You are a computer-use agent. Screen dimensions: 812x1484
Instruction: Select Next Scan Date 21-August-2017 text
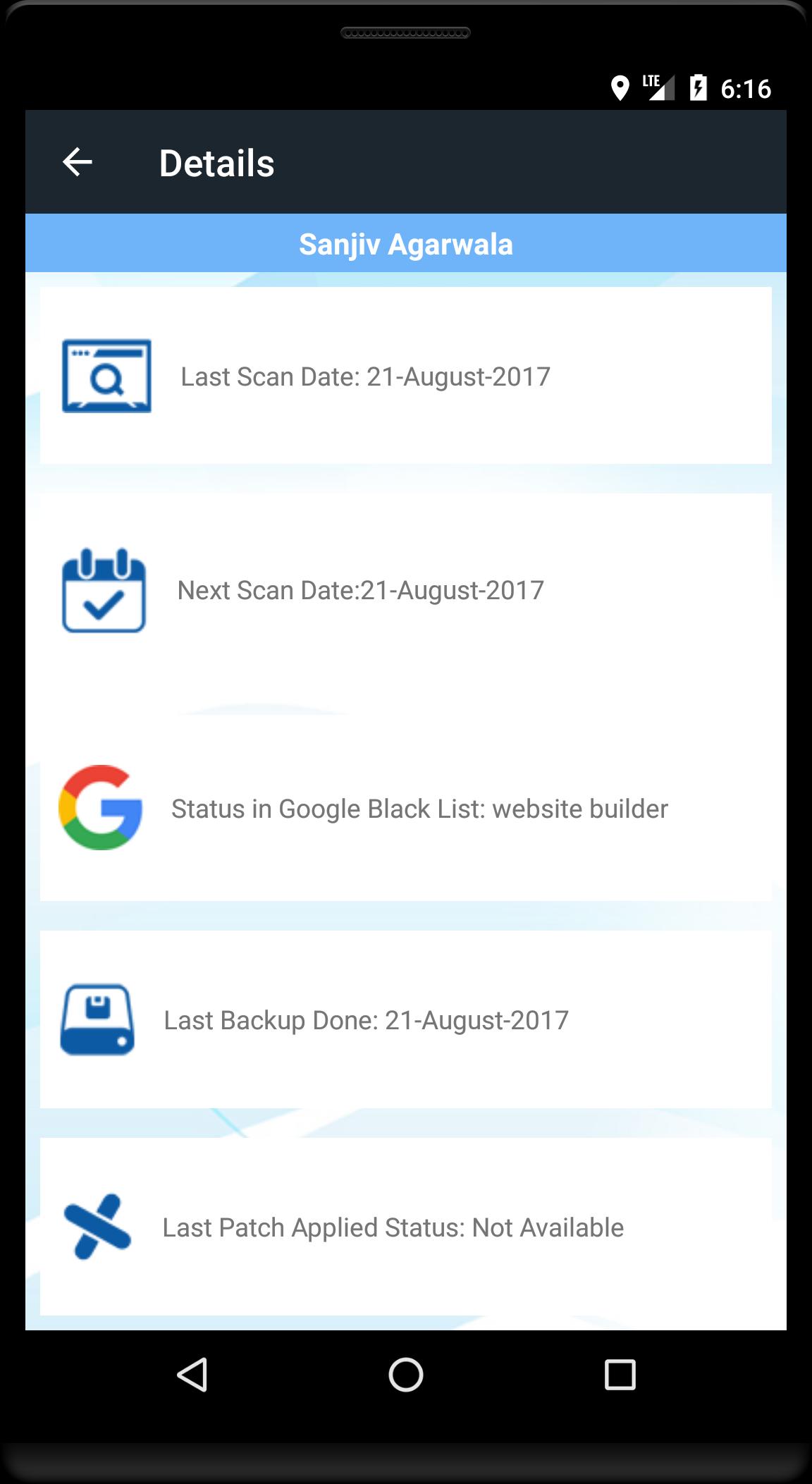pyautogui.click(x=360, y=591)
